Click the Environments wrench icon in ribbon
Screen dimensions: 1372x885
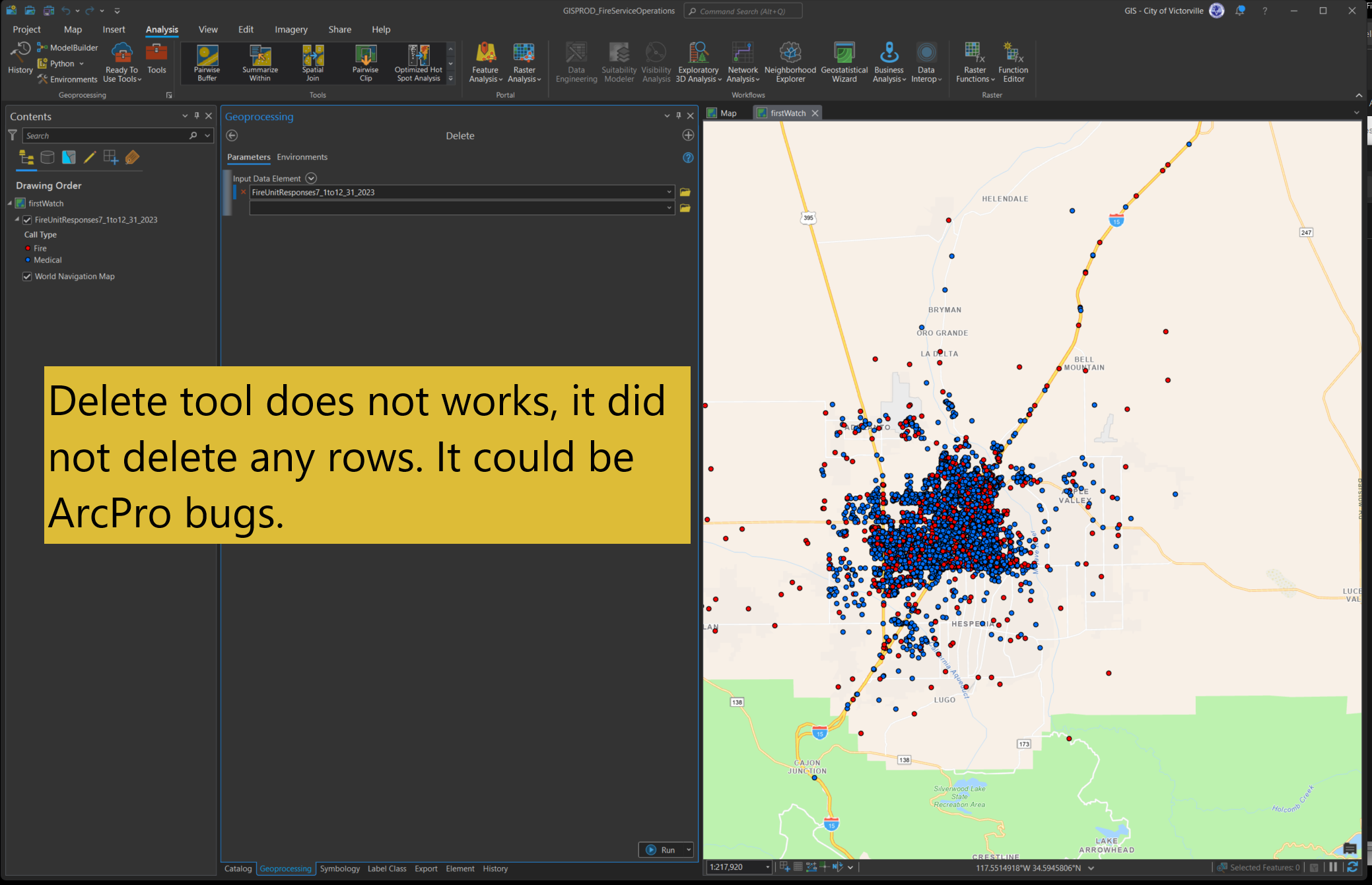pos(42,79)
